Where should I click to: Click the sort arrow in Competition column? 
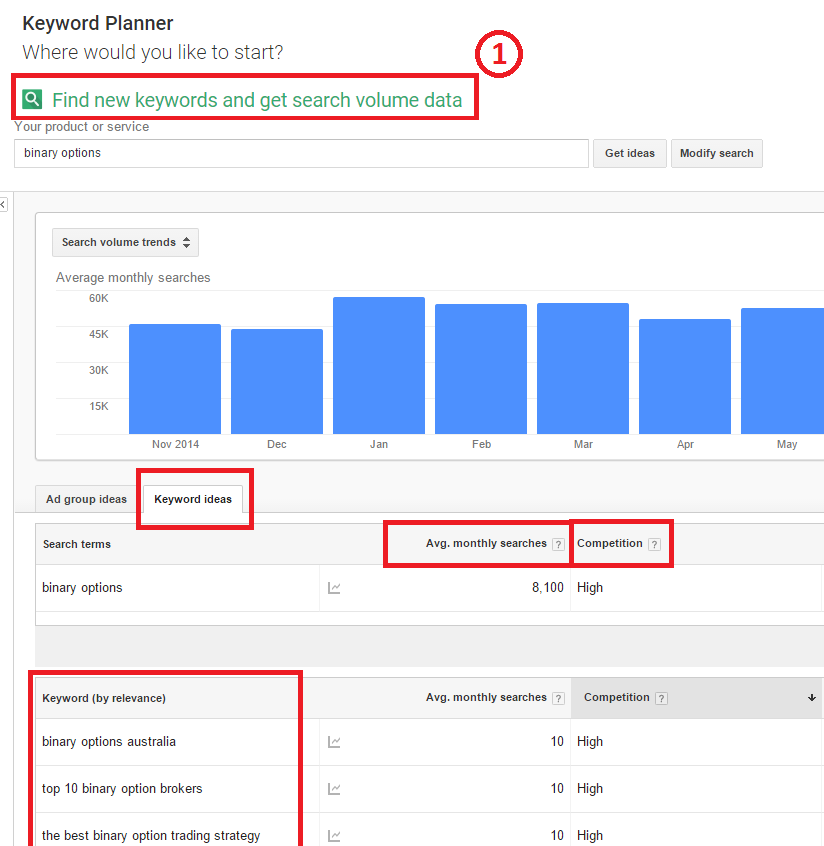(x=812, y=698)
